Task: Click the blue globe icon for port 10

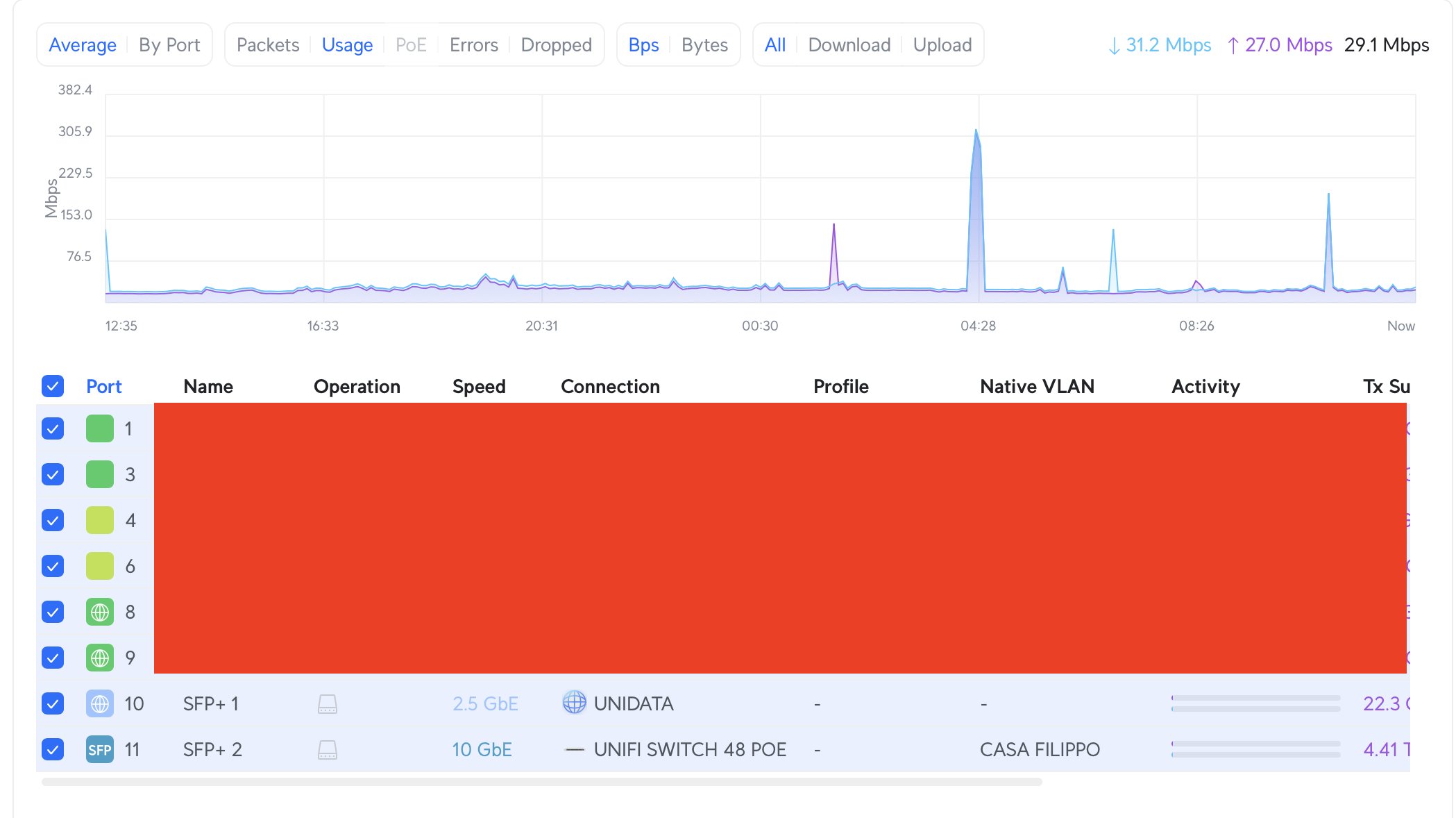Action: point(99,703)
